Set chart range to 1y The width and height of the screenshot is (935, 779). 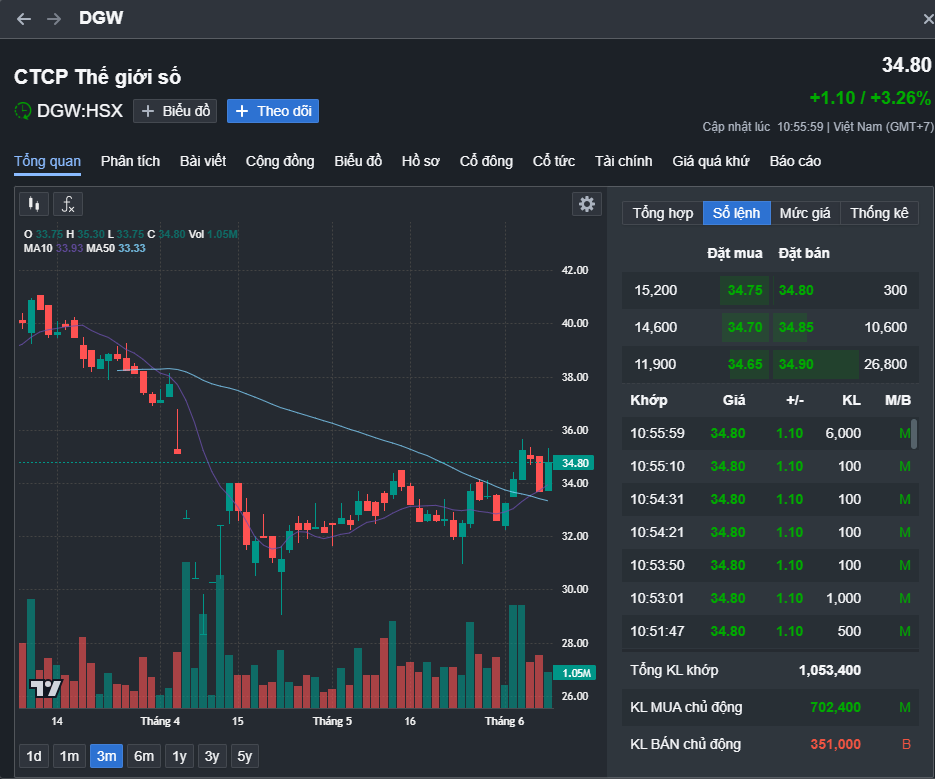(x=179, y=756)
